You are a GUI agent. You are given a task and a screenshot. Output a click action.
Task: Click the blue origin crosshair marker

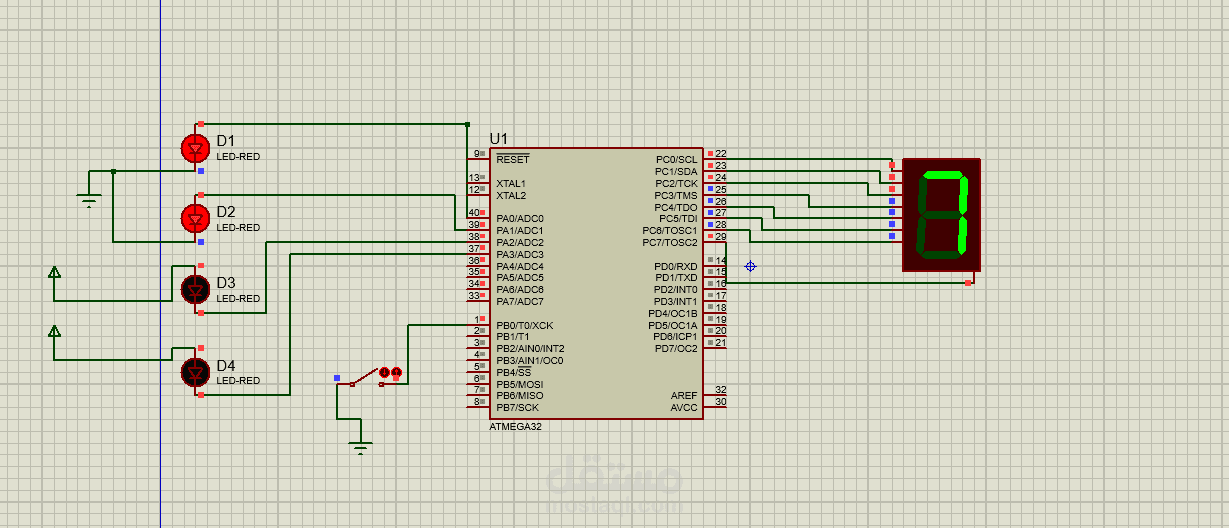750,266
